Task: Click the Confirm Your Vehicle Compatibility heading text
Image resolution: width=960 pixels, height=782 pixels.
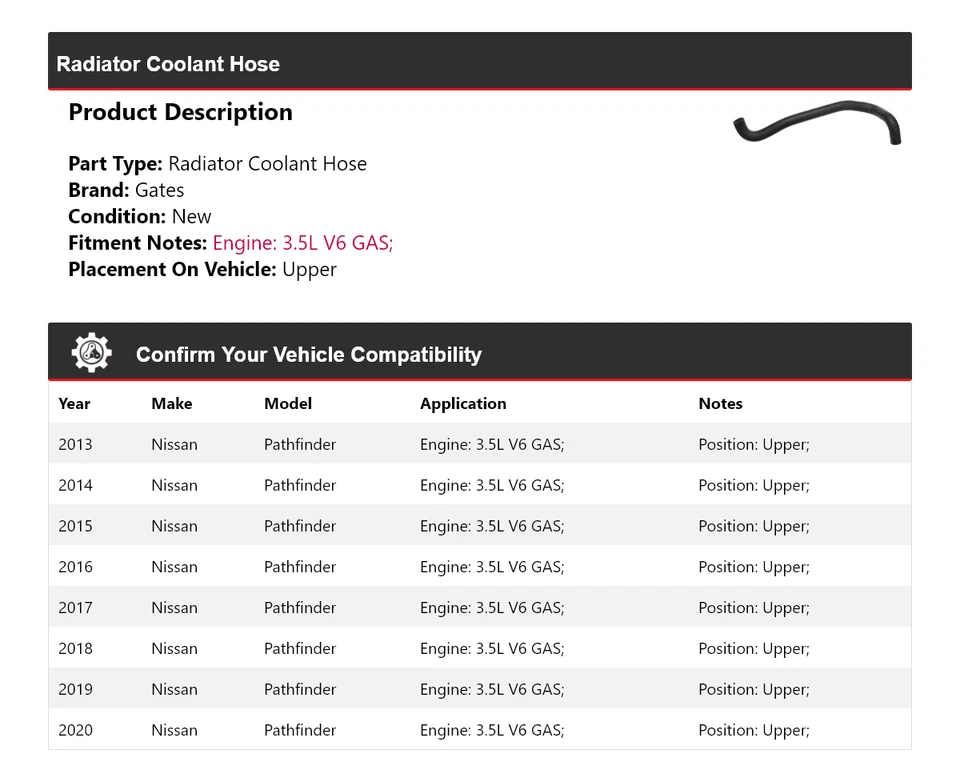Action: point(308,355)
